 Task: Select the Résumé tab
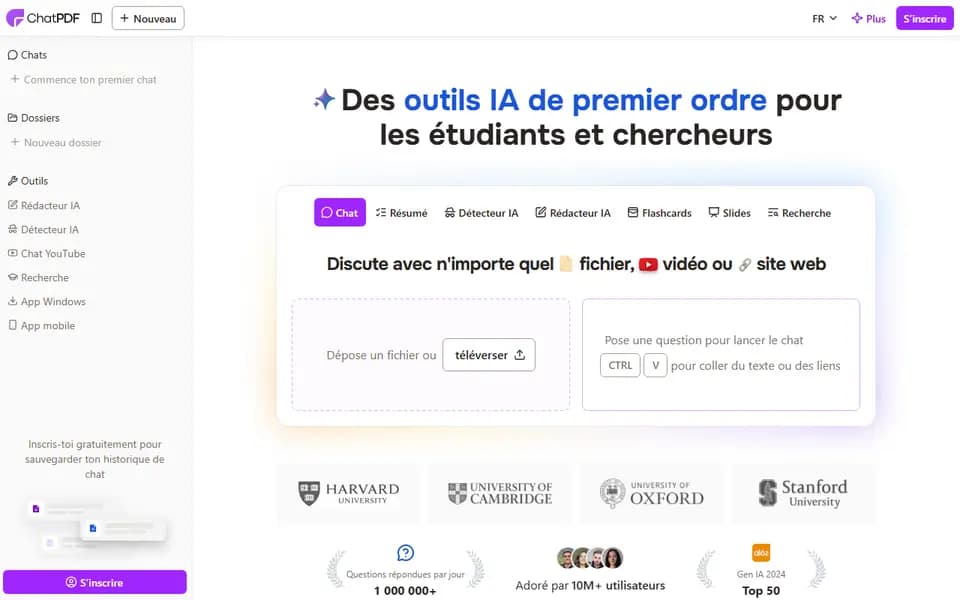coord(402,212)
